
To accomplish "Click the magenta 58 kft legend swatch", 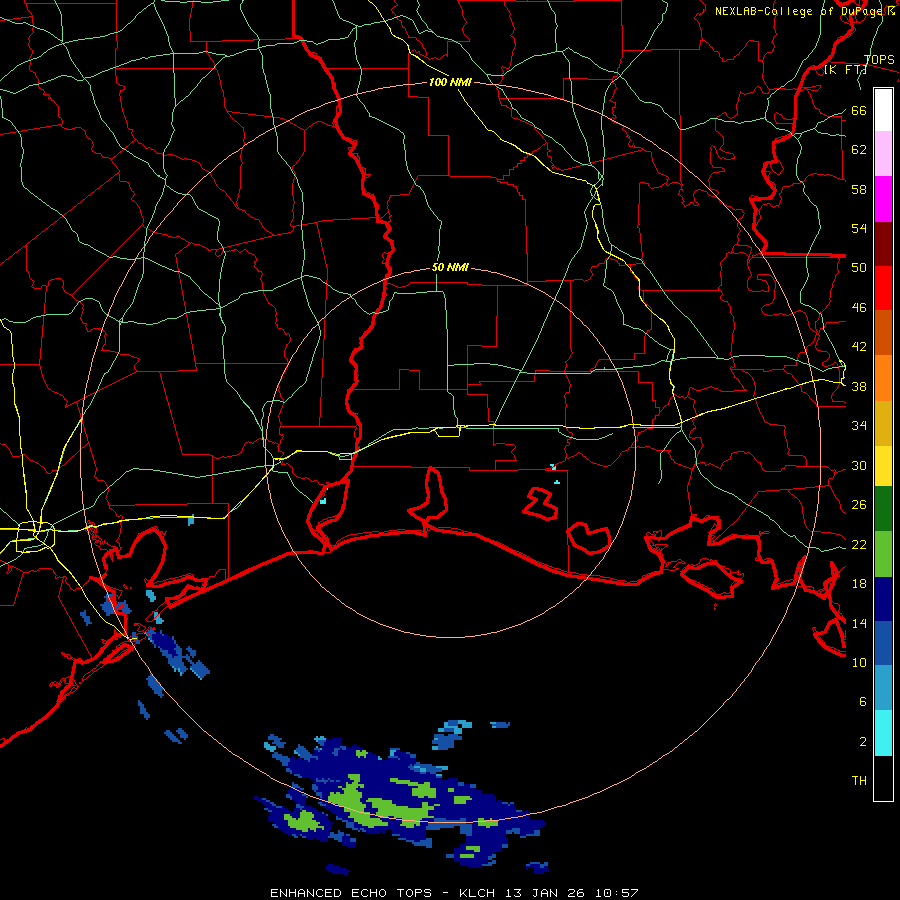I will pyautogui.click(x=883, y=199).
